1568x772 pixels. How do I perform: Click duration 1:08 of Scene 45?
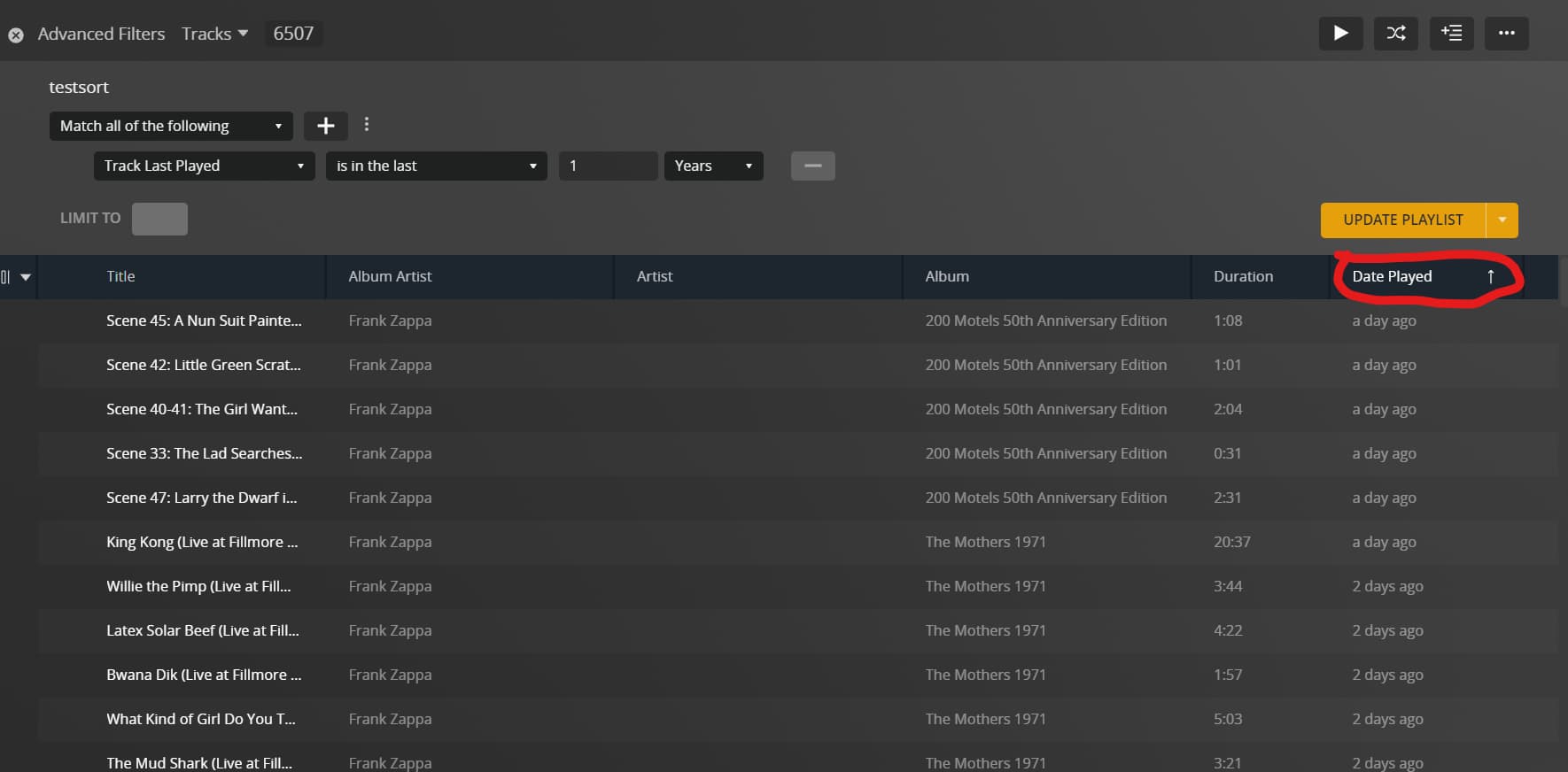click(x=1228, y=320)
